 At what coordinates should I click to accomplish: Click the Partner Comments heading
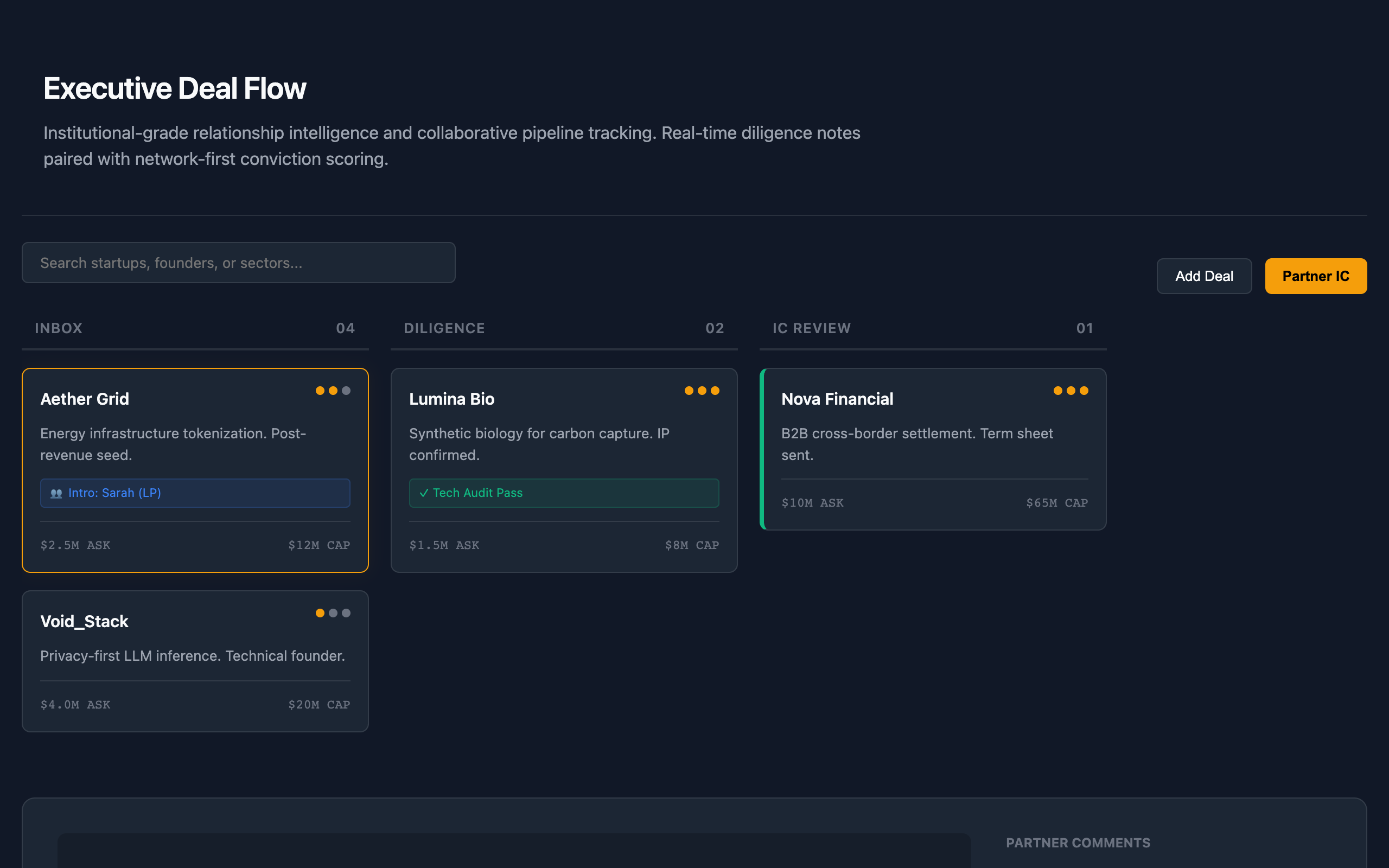[x=1078, y=843]
